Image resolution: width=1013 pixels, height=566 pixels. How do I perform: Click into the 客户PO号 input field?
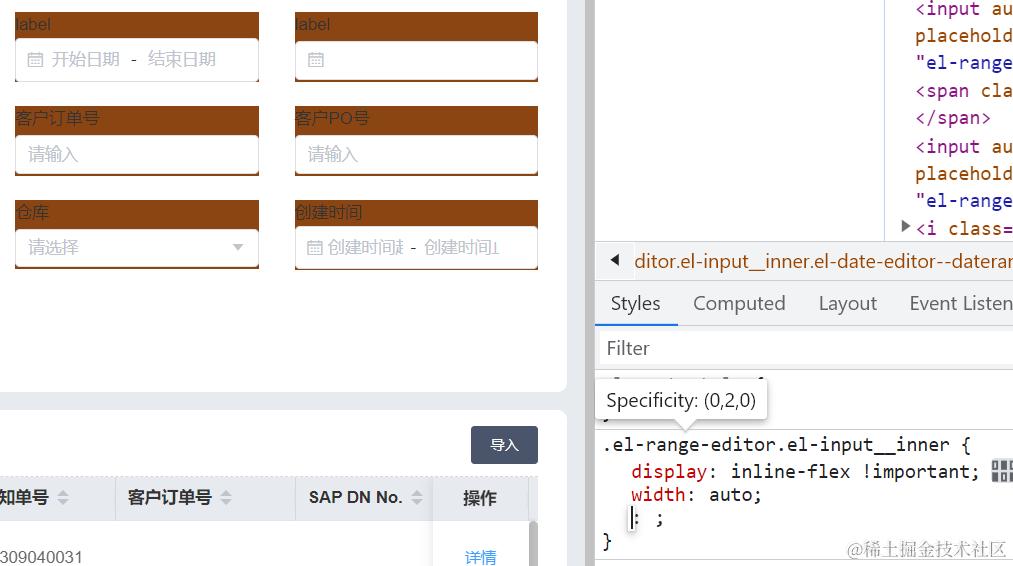(x=416, y=154)
